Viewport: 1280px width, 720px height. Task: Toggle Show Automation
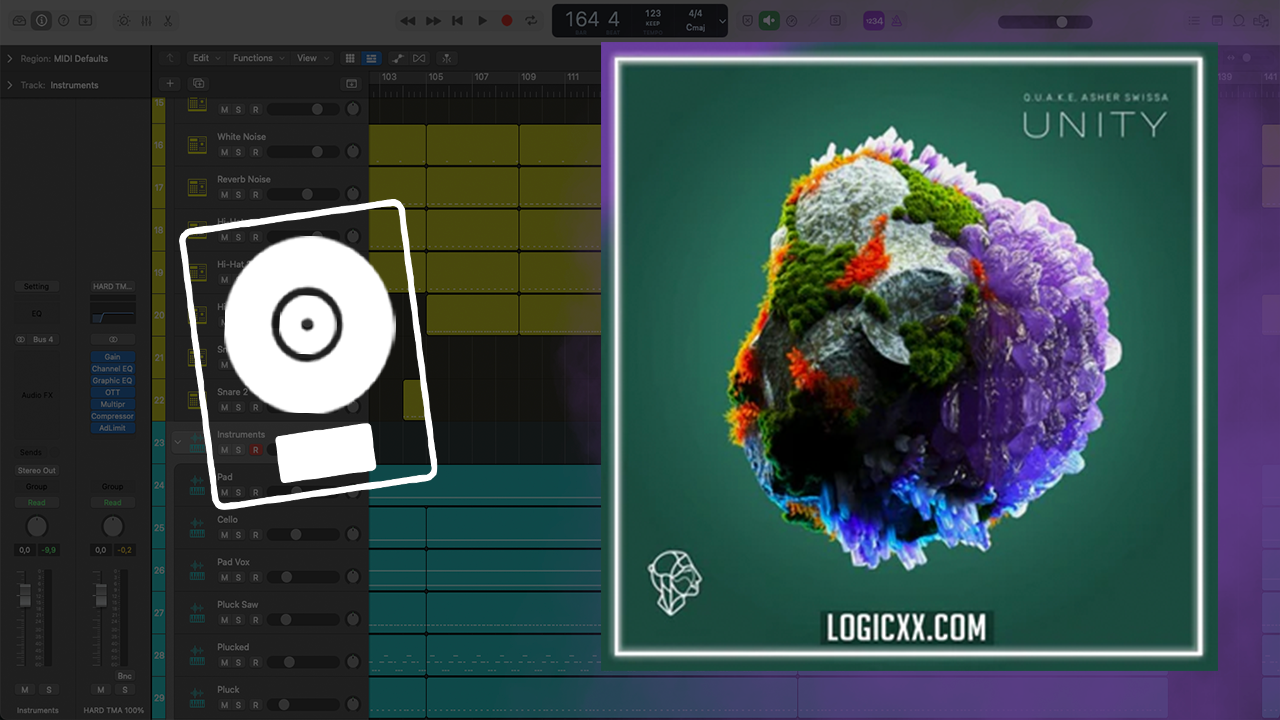pos(397,58)
